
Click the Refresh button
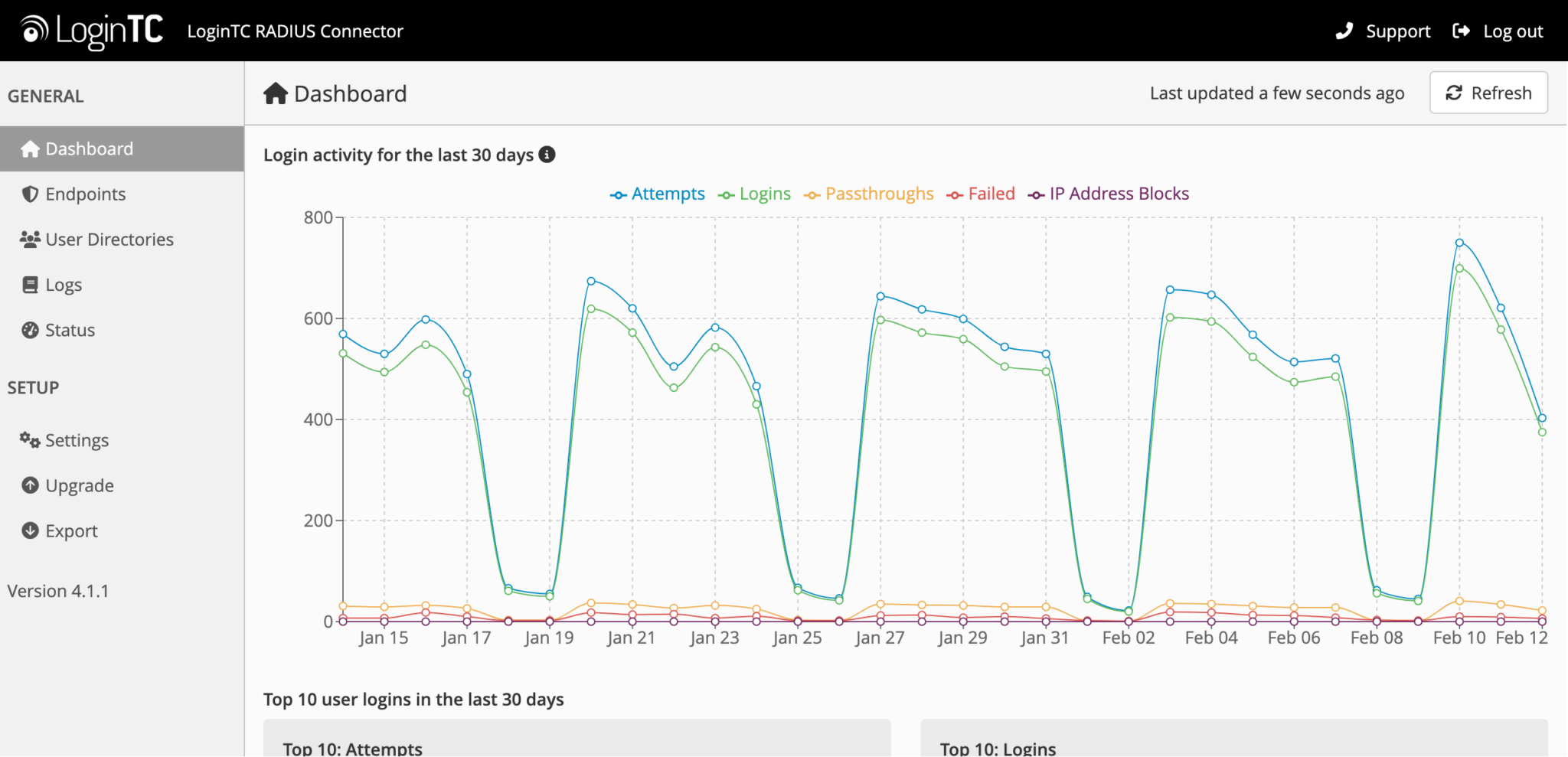pyautogui.click(x=1488, y=93)
